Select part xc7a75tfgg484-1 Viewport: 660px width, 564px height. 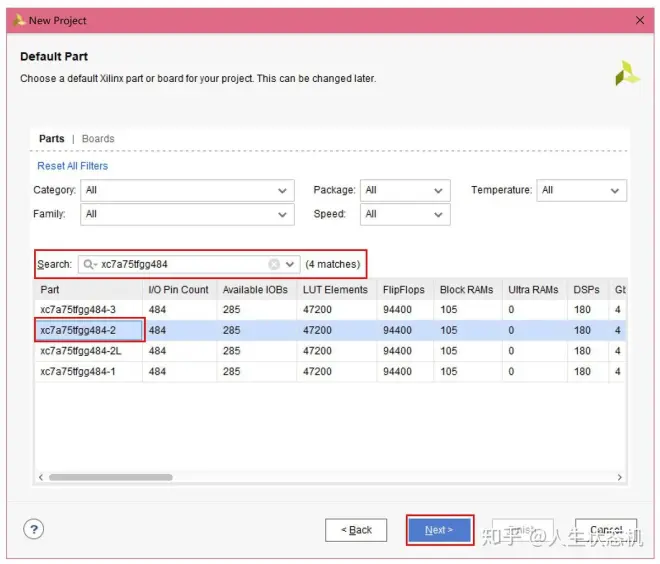tap(78, 372)
